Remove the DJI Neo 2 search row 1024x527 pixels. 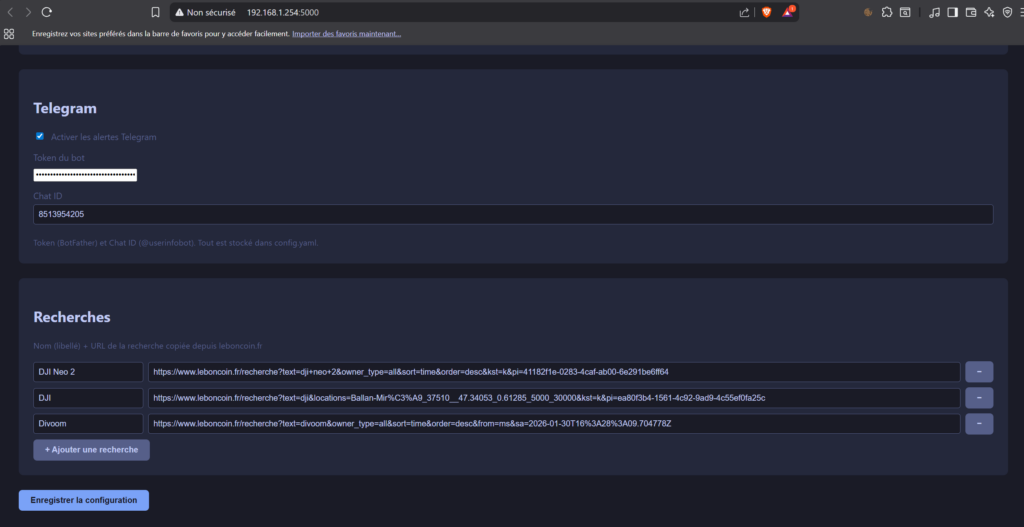978,372
